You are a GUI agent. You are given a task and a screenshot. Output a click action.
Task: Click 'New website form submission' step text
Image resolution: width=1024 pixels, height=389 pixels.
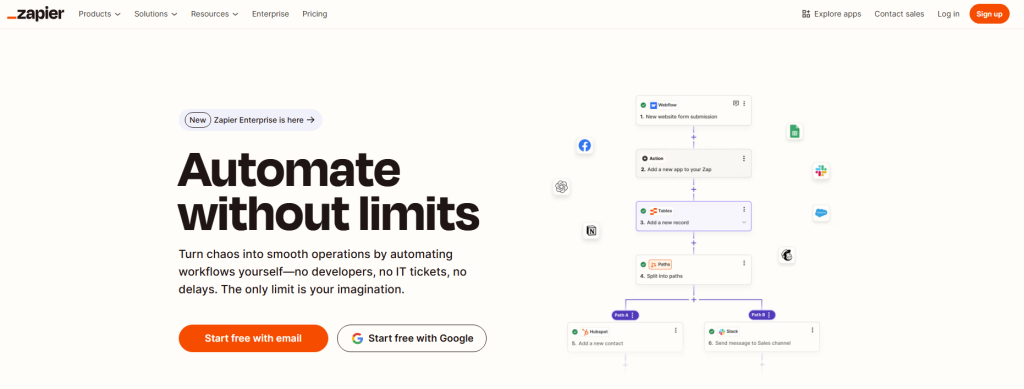point(681,117)
